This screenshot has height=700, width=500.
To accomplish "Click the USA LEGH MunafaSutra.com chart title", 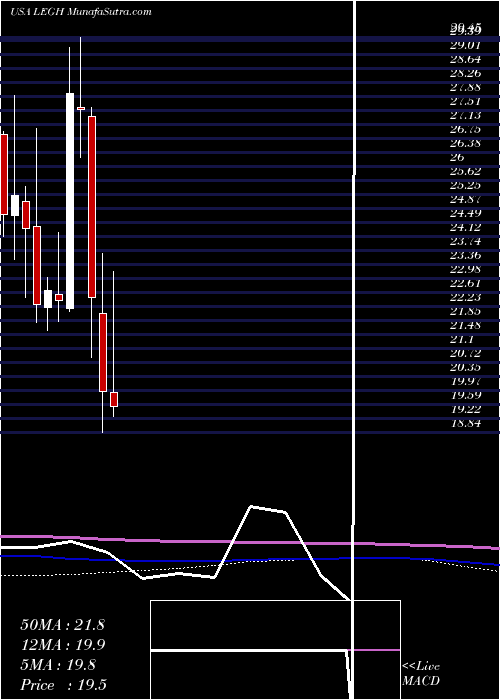I will [80, 12].
